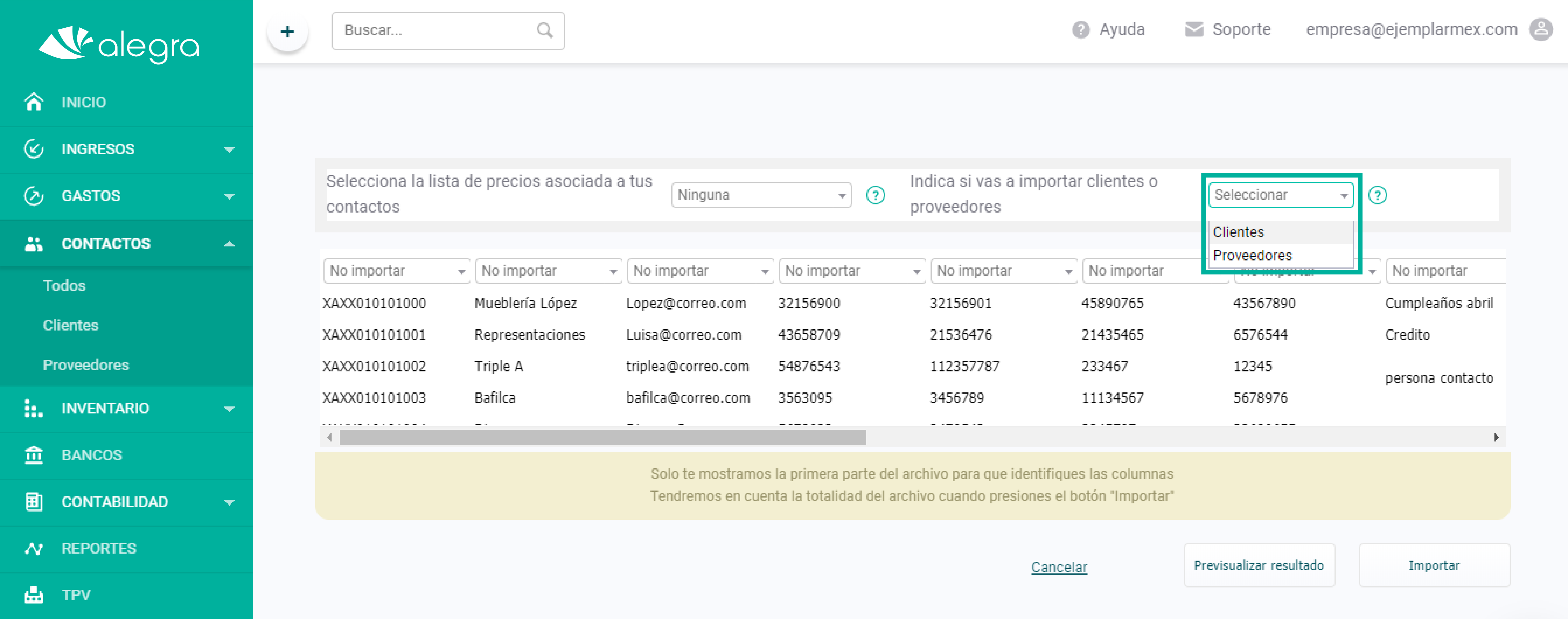Select cell XAXX010101002

click(x=374, y=366)
